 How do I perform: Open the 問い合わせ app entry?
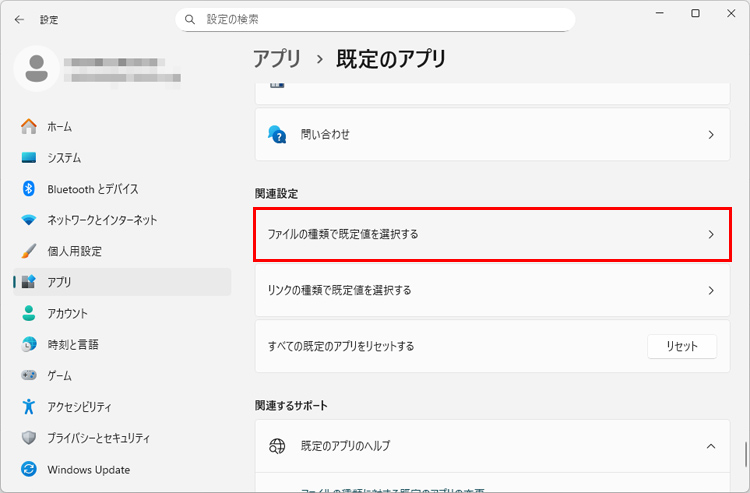[x=491, y=134]
